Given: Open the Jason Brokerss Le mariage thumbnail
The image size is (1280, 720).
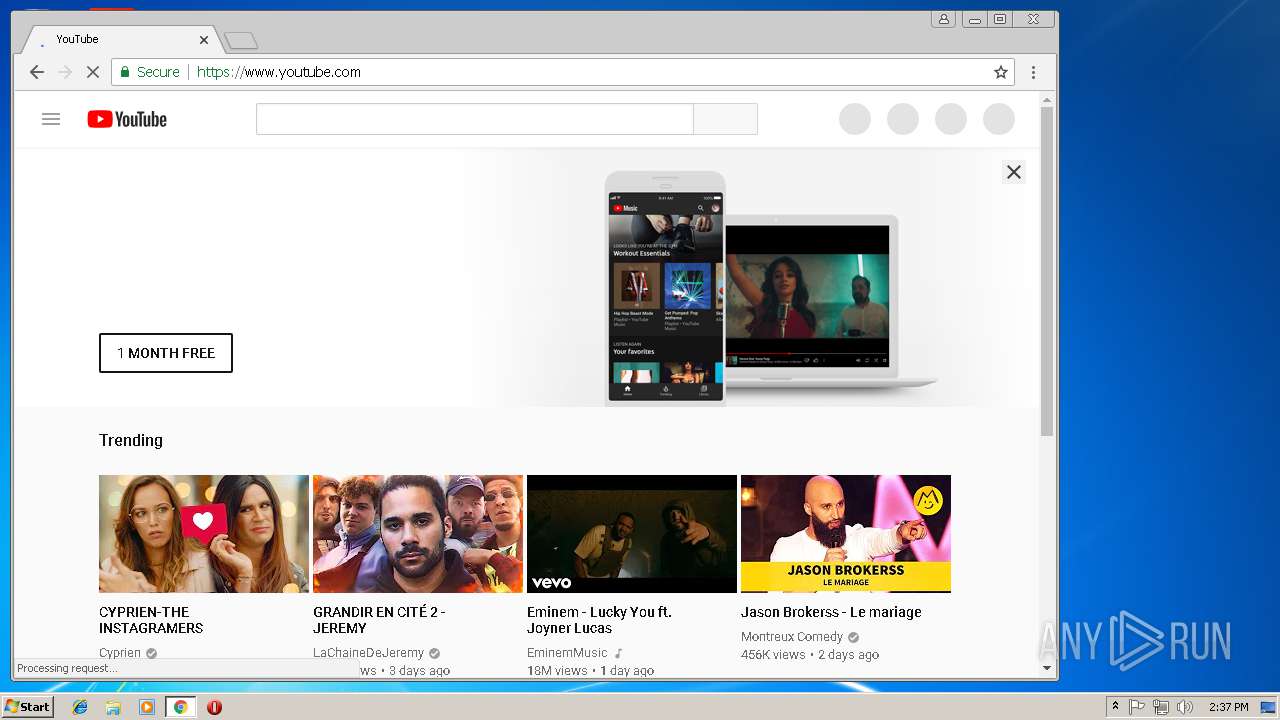Looking at the screenshot, I should (846, 534).
